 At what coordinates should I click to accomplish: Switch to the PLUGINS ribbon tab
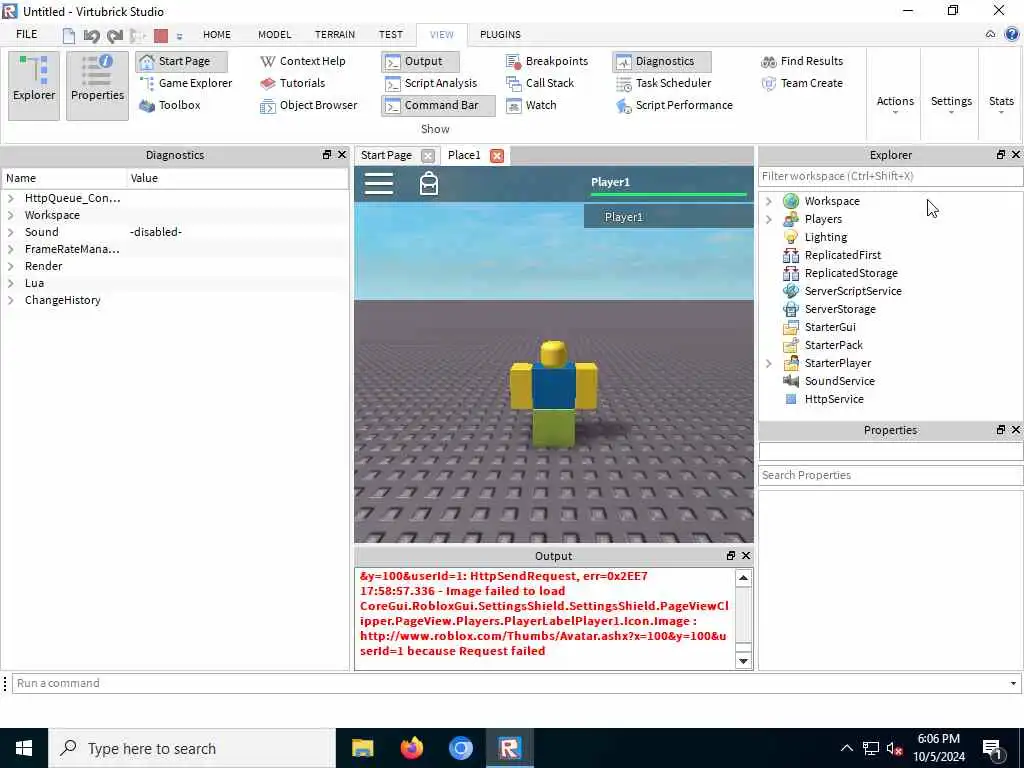(x=500, y=35)
